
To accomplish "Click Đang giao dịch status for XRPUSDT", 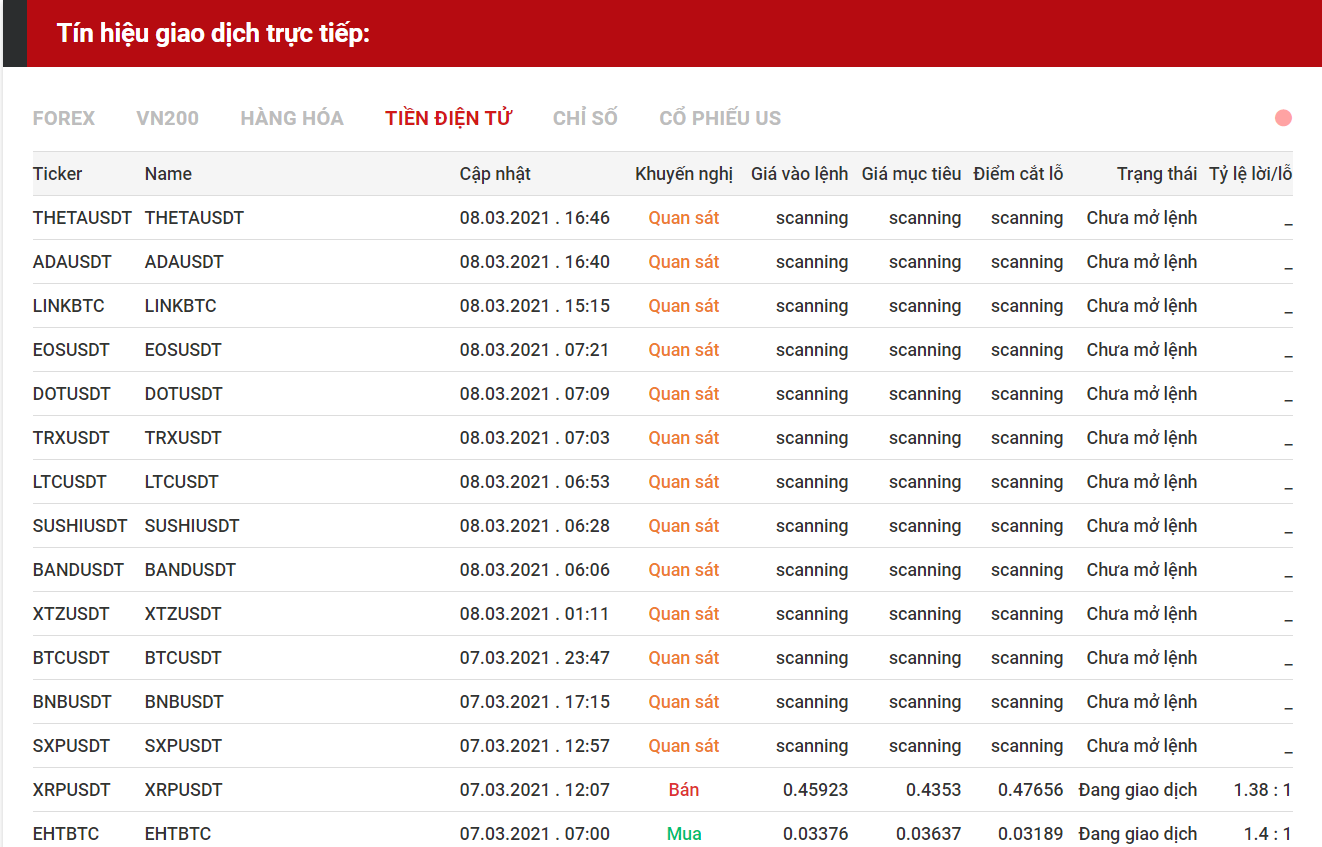I will pos(1138,790).
